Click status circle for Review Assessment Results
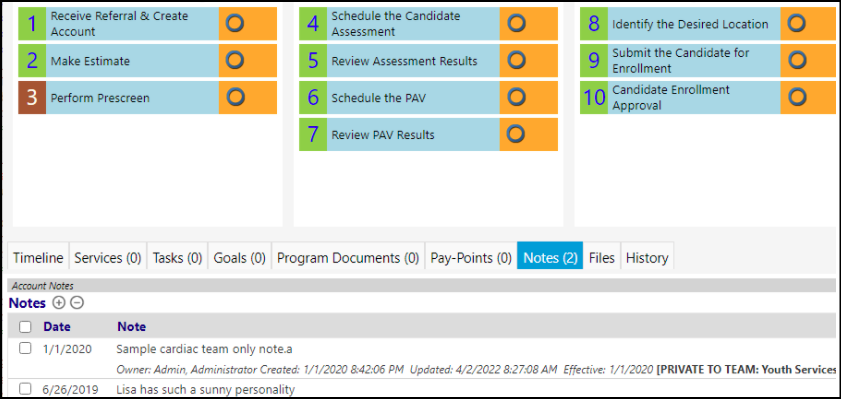 [516, 60]
